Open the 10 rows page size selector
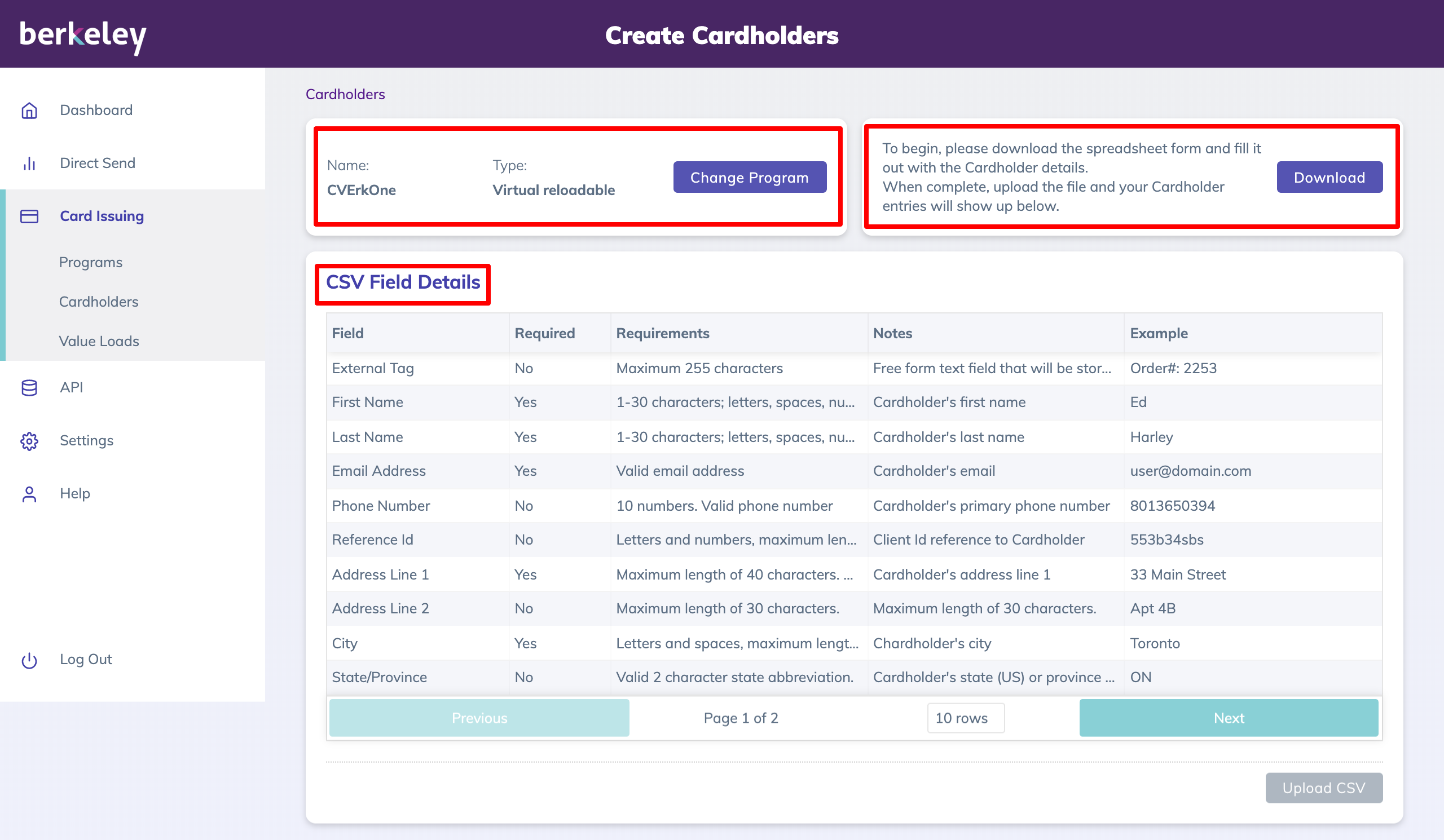Screen dimensions: 1444x840 pos(965,718)
